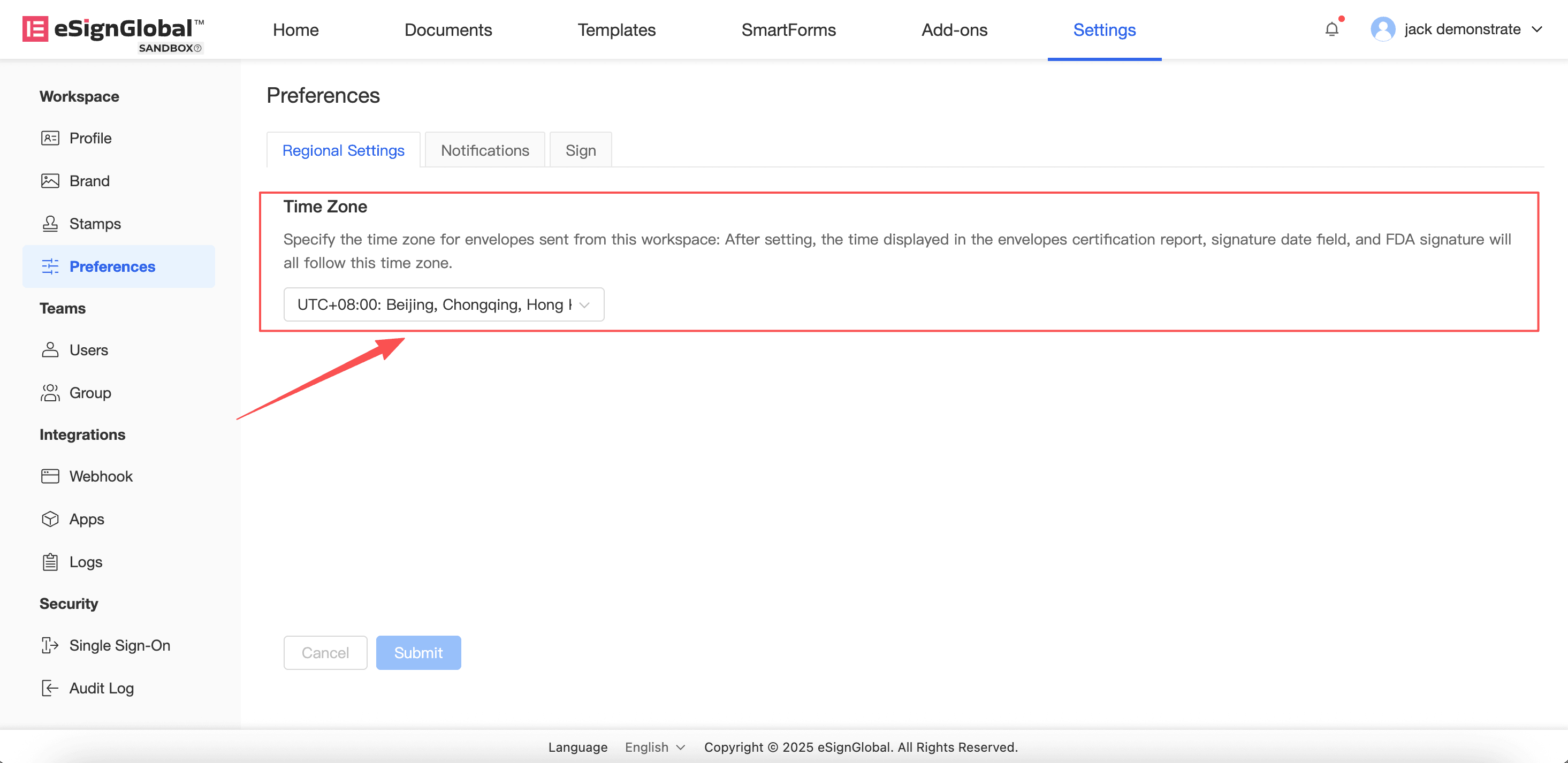The height and width of the screenshot is (763, 1568).
Task: Open the Templates top menu
Action: click(616, 29)
